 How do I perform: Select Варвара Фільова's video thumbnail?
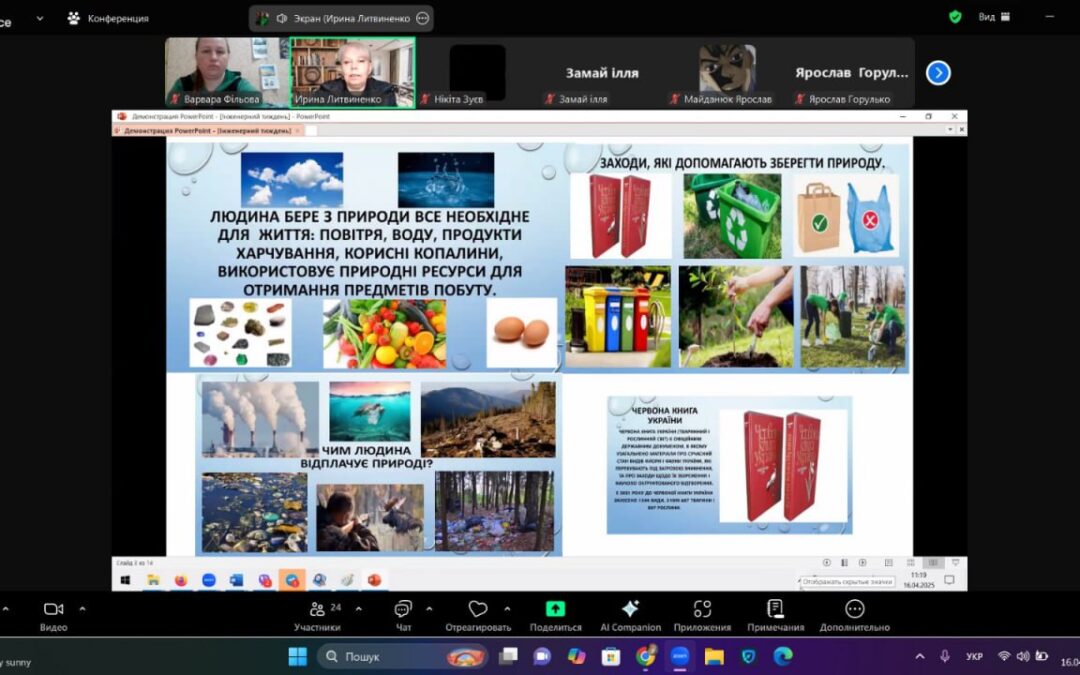coord(226,72)
